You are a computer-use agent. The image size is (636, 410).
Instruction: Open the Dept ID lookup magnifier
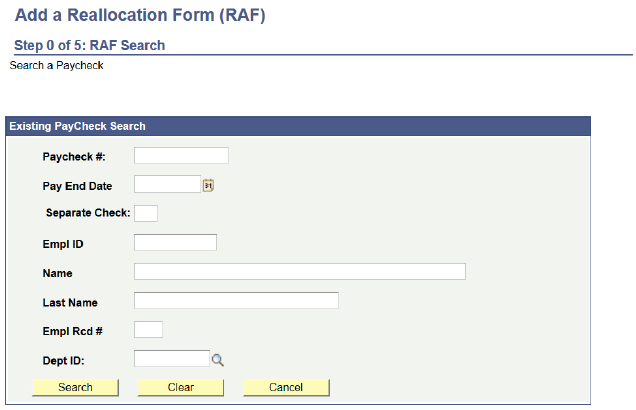218,360
